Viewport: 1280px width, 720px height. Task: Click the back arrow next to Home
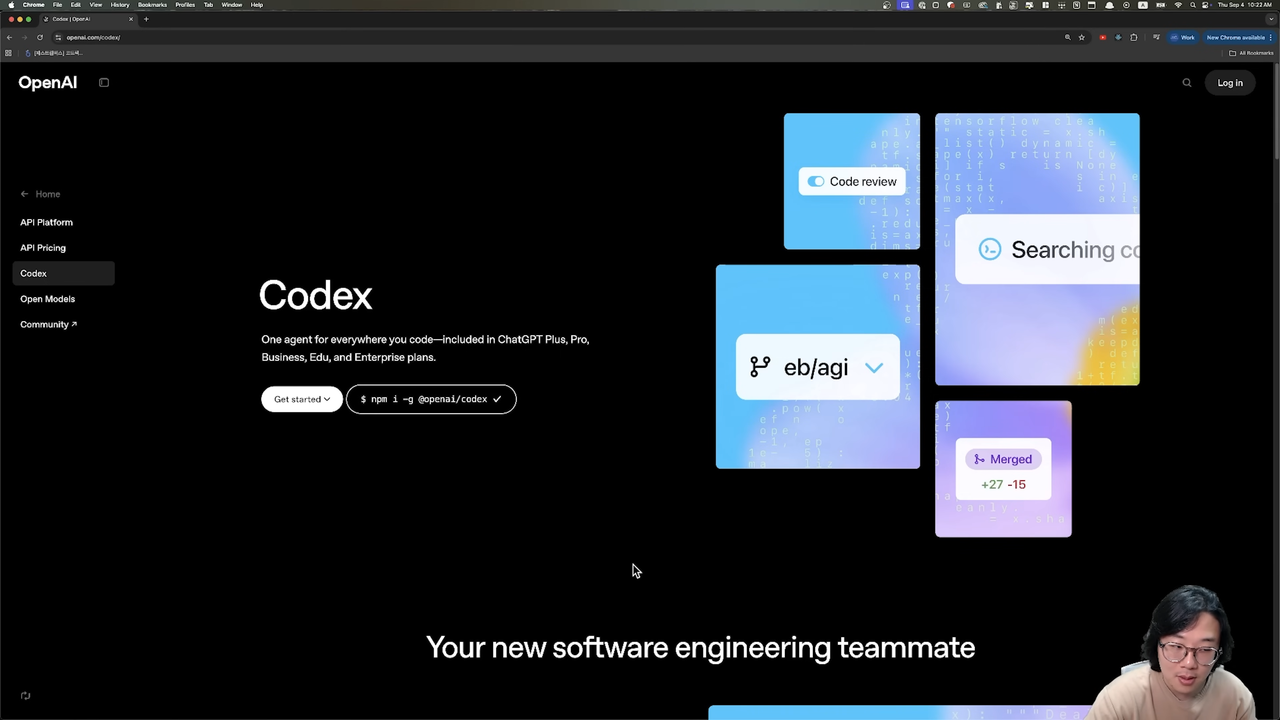pos(25,194)
